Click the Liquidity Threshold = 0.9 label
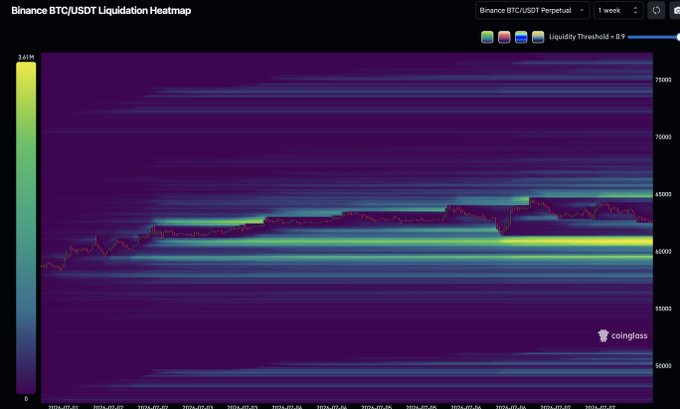This screenshot has width=680, height=409. (x=587, y=37)
